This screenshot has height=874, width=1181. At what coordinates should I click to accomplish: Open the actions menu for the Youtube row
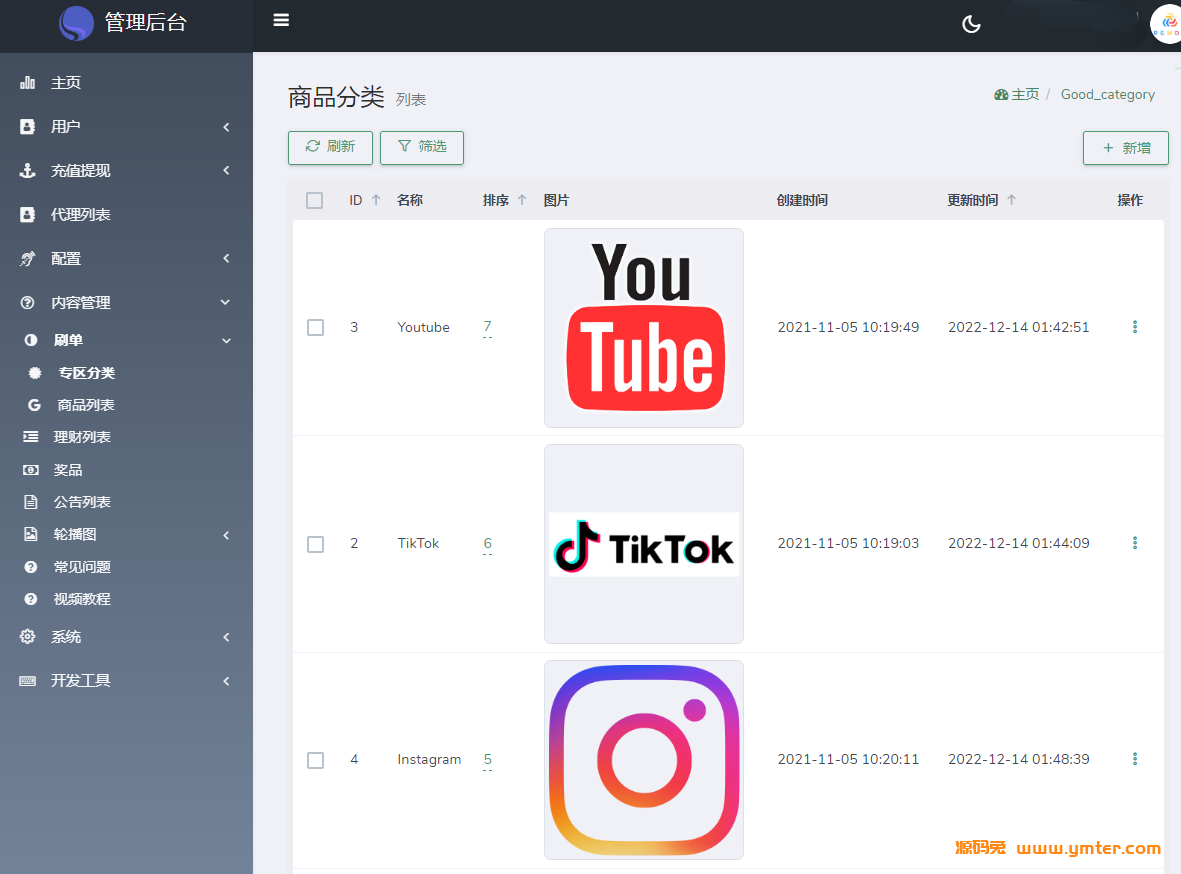pos(1134,327)
